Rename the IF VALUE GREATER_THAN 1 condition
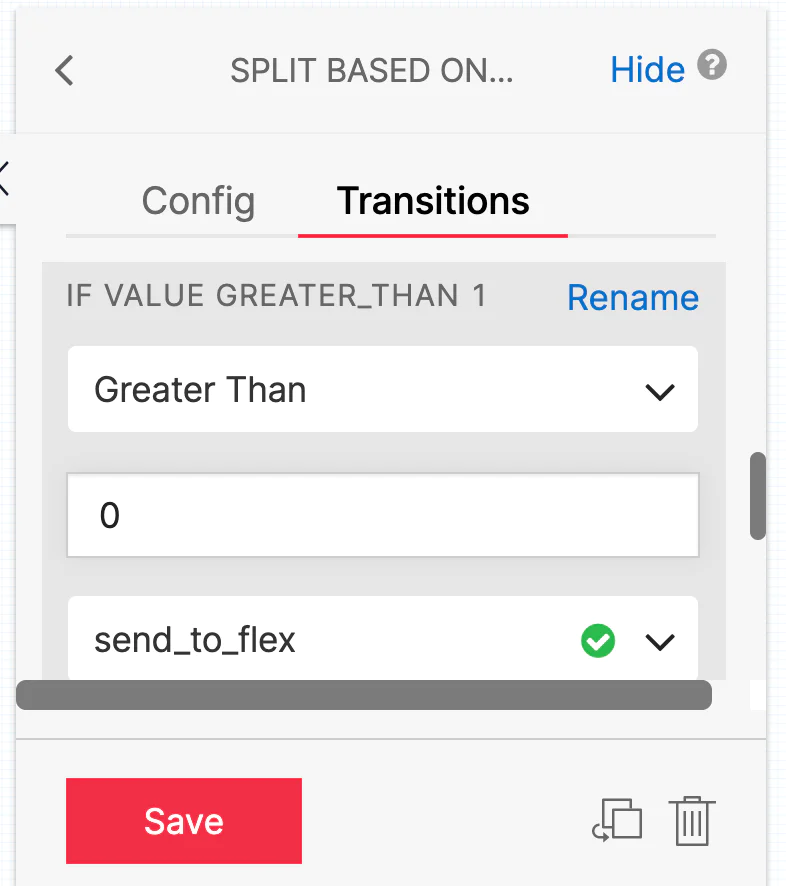 [632, 297]
